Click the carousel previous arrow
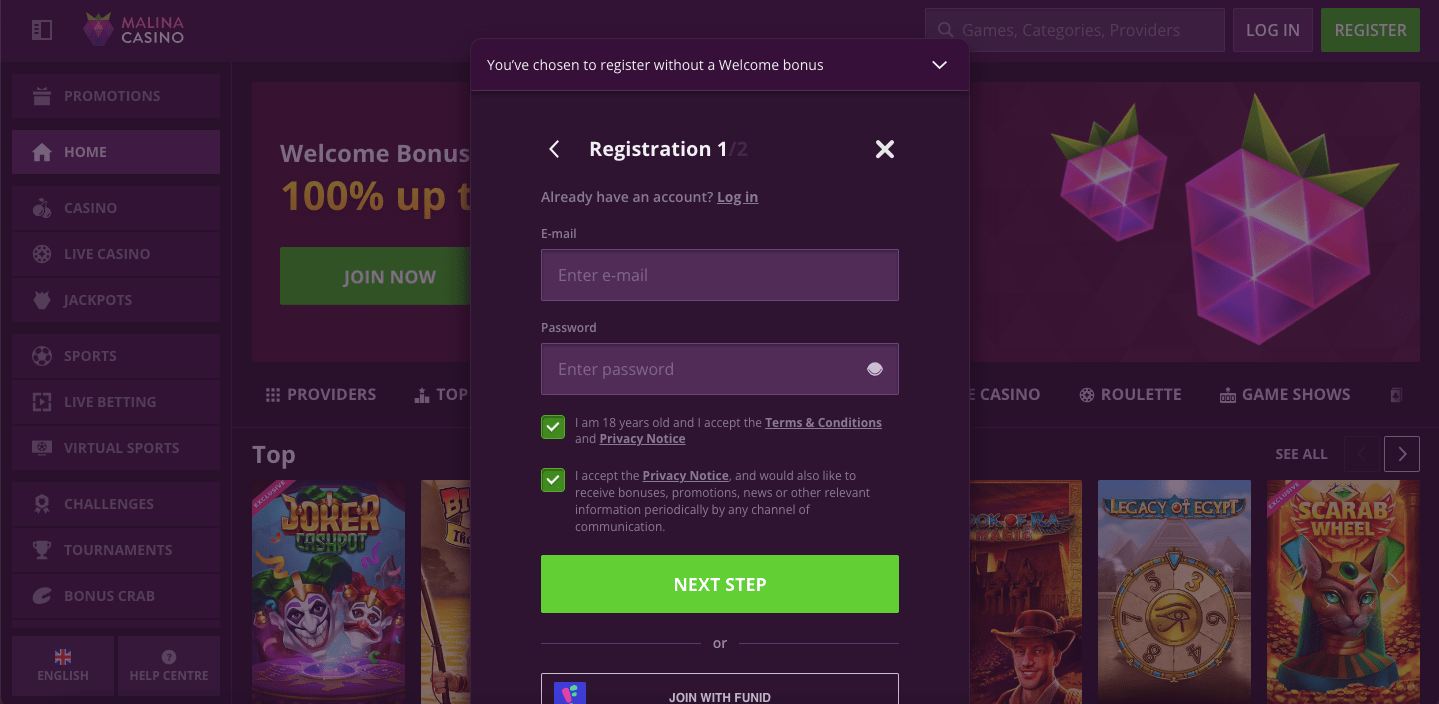 point(1360,453)
